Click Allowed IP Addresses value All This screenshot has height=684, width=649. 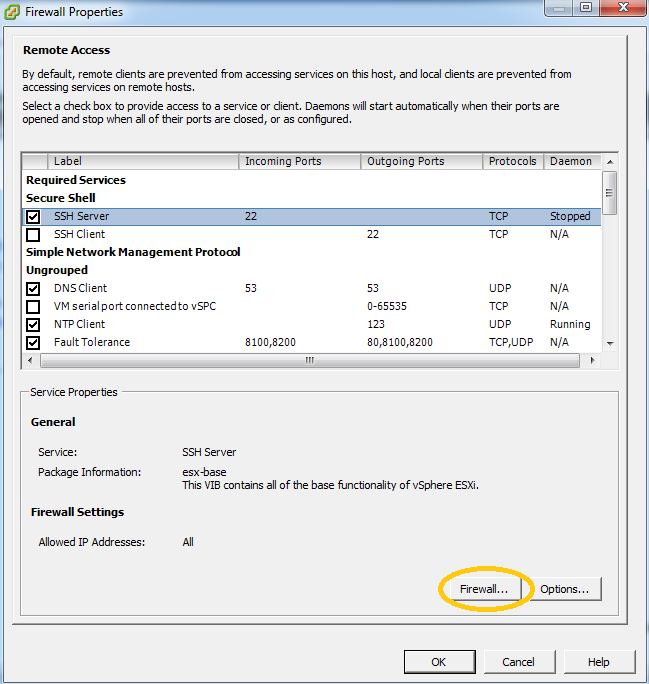(188, 542)
